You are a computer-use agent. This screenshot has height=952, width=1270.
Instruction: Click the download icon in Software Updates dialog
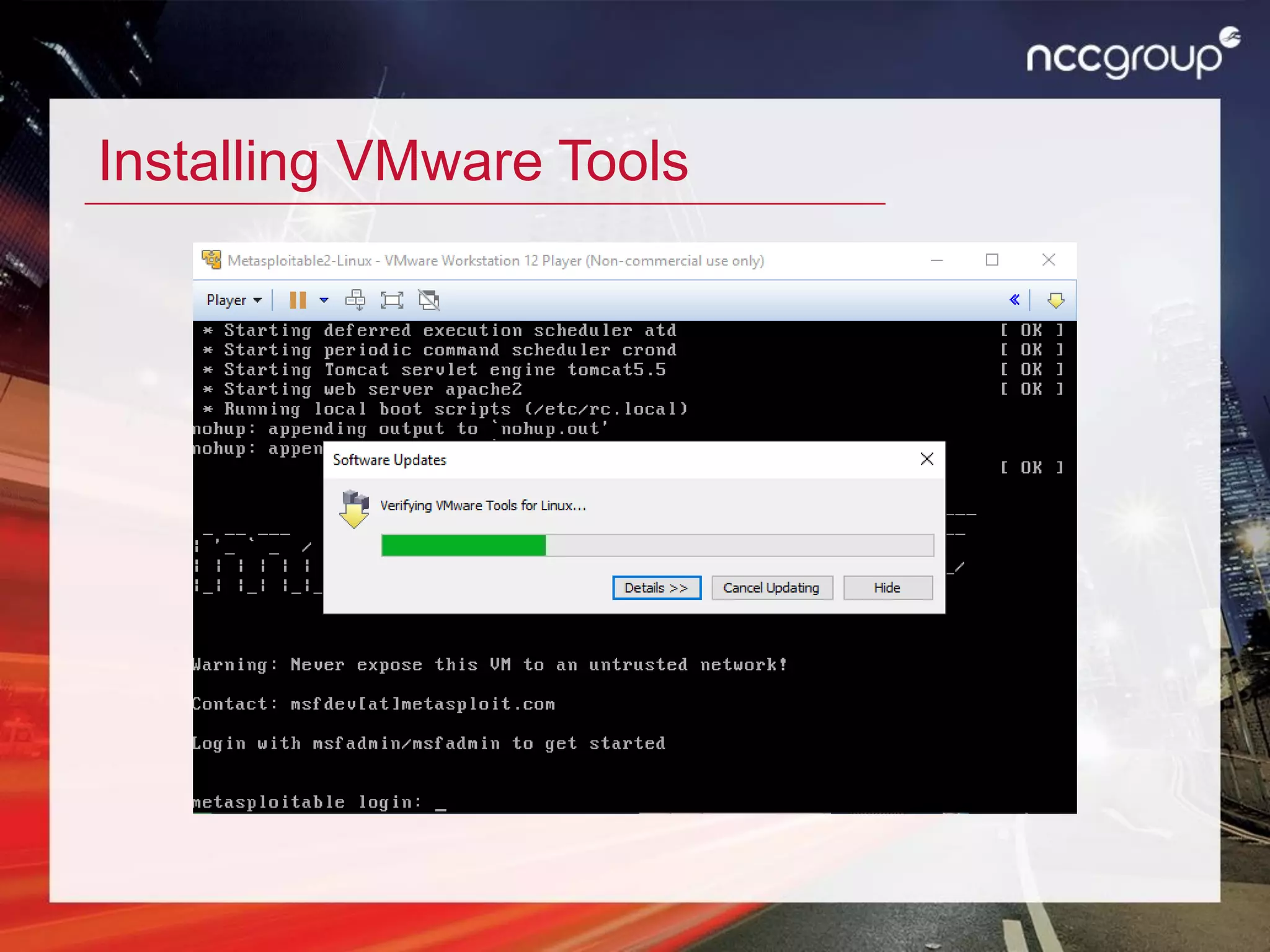[x=355, y=509]
